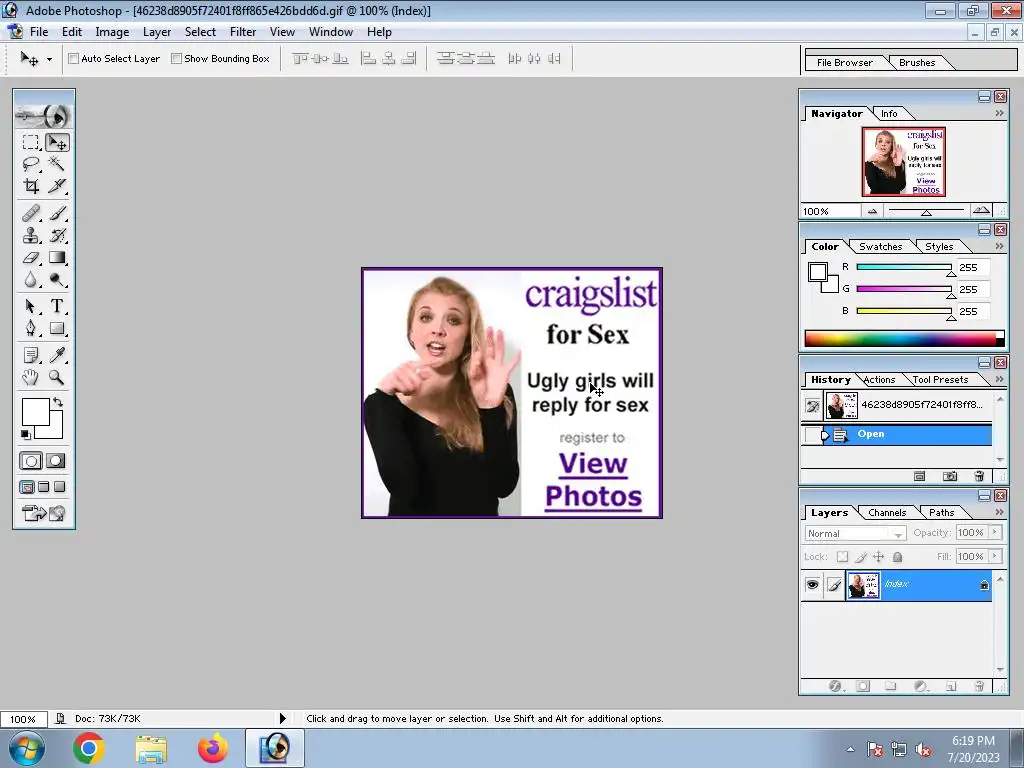Viewport: 1024px width, 768px height.
Task: Switch to Quick Mask mode
Action: point(56,461)
